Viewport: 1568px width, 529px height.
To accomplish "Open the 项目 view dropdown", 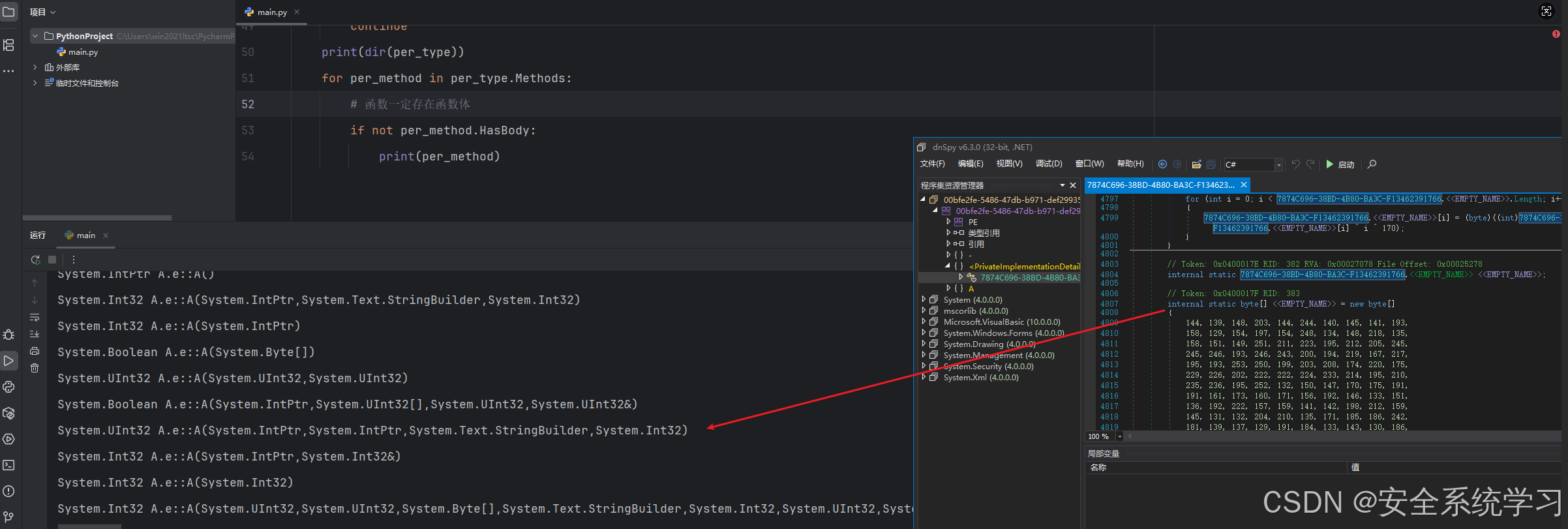I will (x=43, y=12).
